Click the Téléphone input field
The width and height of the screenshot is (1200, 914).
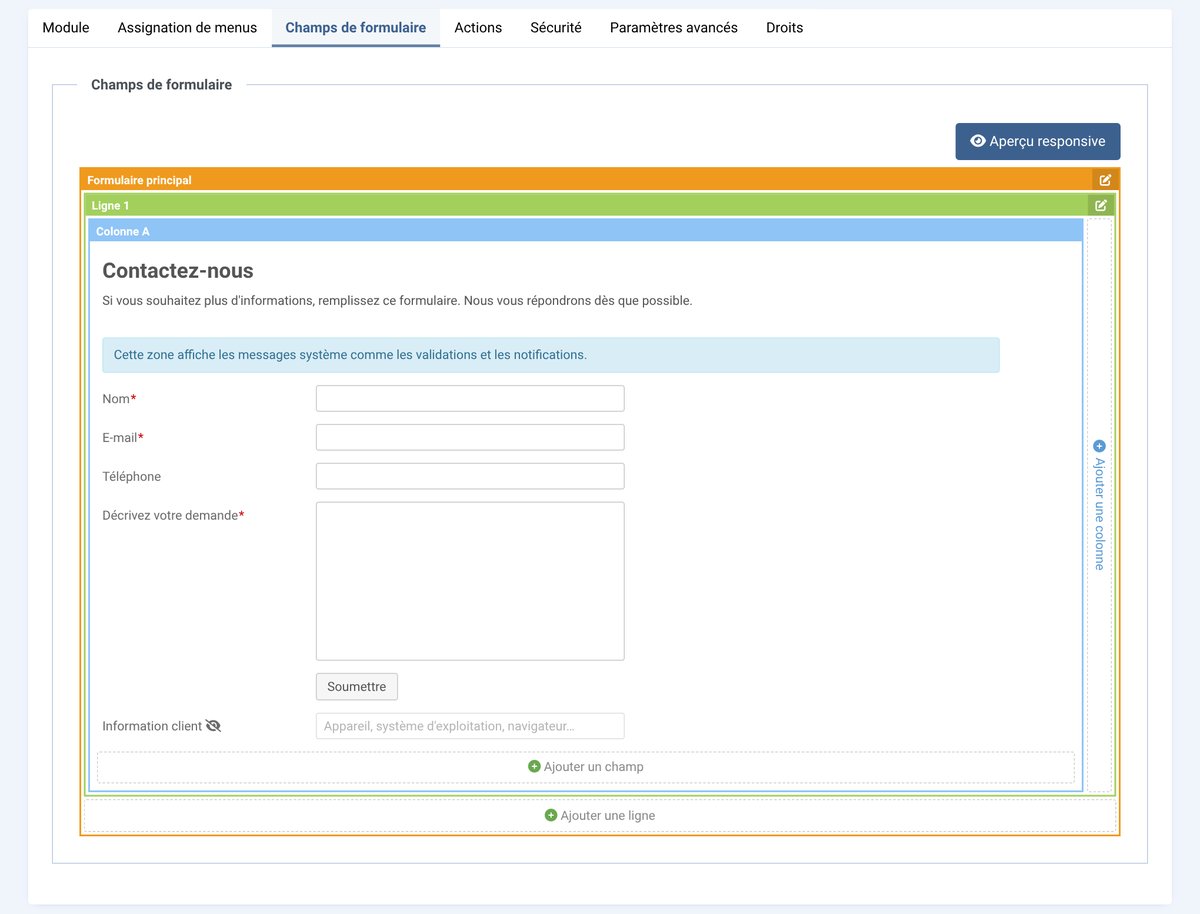tap(470, 476)
